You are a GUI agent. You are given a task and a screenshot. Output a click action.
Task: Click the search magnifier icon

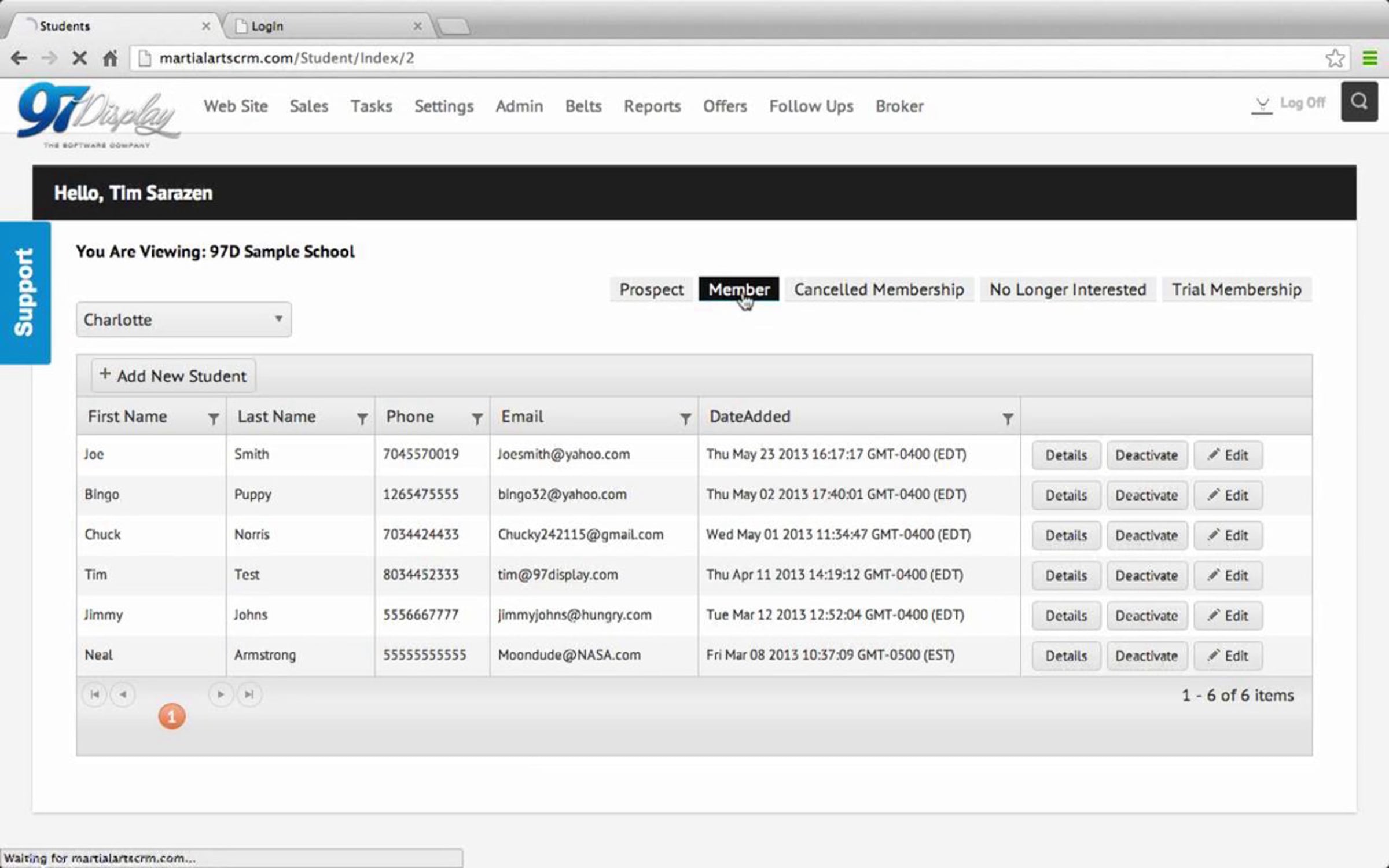tap(1359, 102)
